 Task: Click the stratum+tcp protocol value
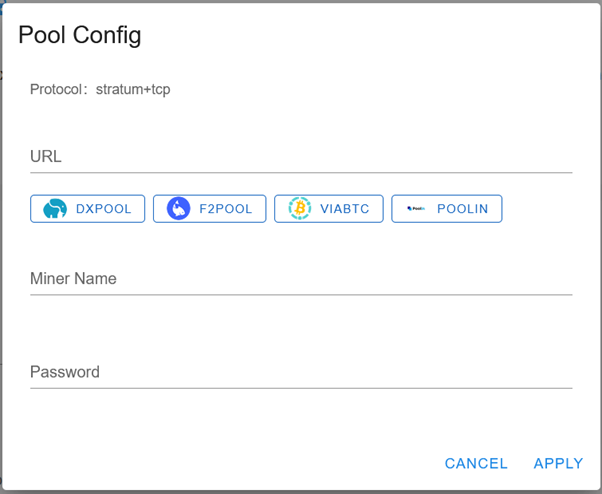[133, 89]
